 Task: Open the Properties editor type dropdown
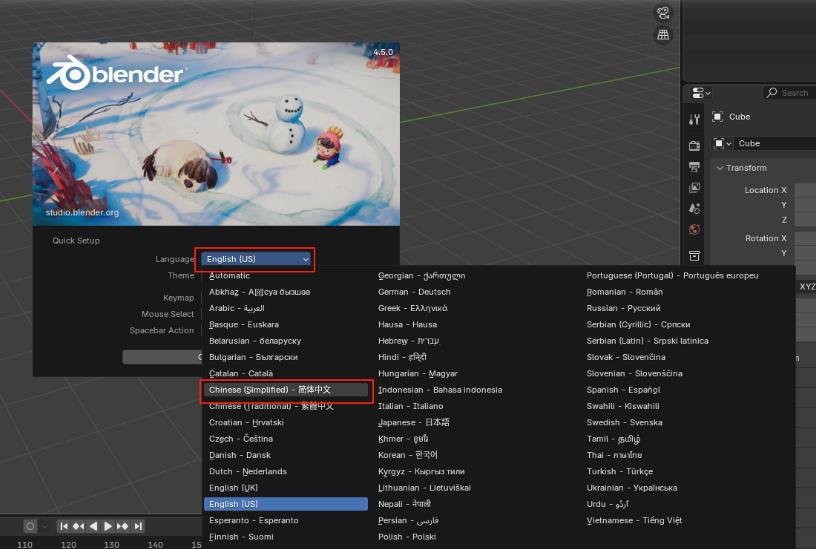(x=700, y=93)
